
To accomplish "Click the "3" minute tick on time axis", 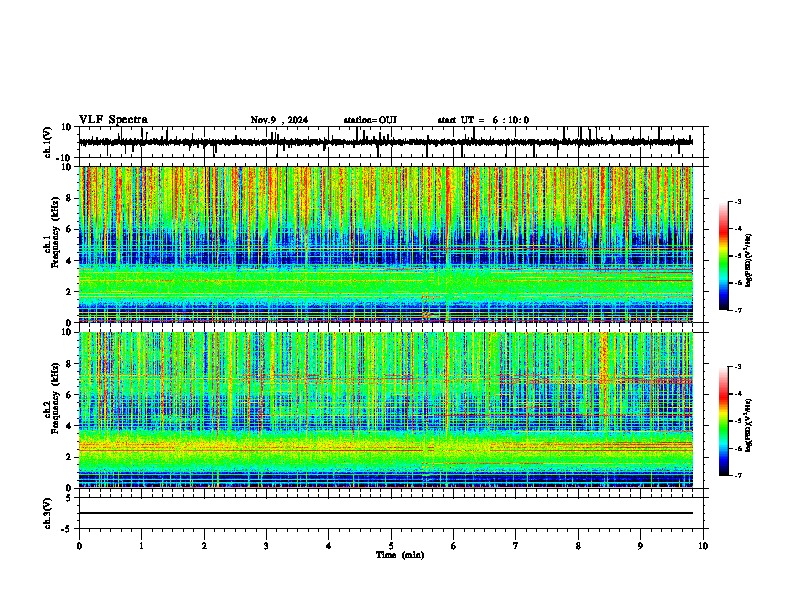I will [x=266, y=546].
